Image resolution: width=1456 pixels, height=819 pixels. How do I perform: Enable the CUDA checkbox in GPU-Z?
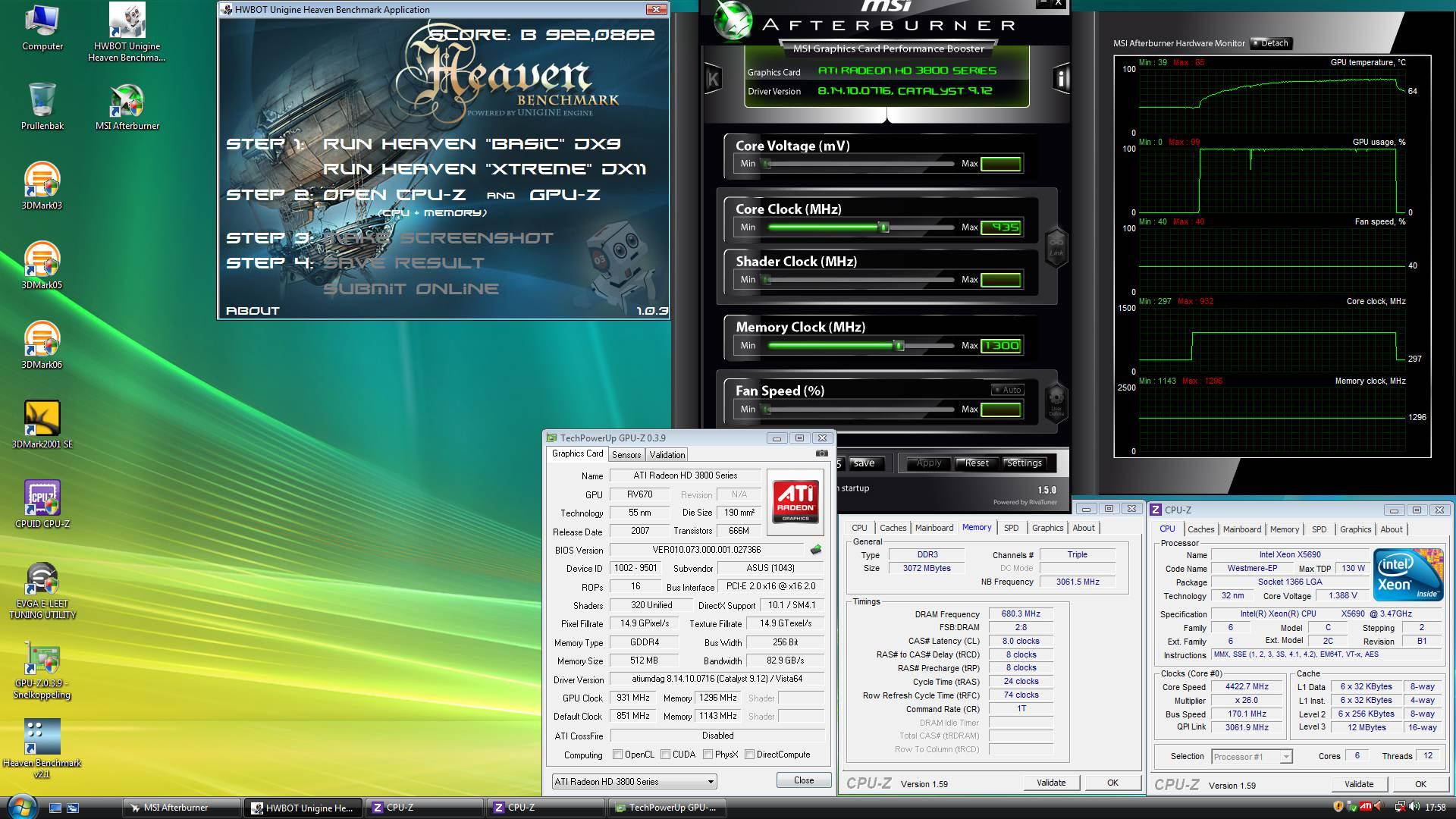(665, 755)
